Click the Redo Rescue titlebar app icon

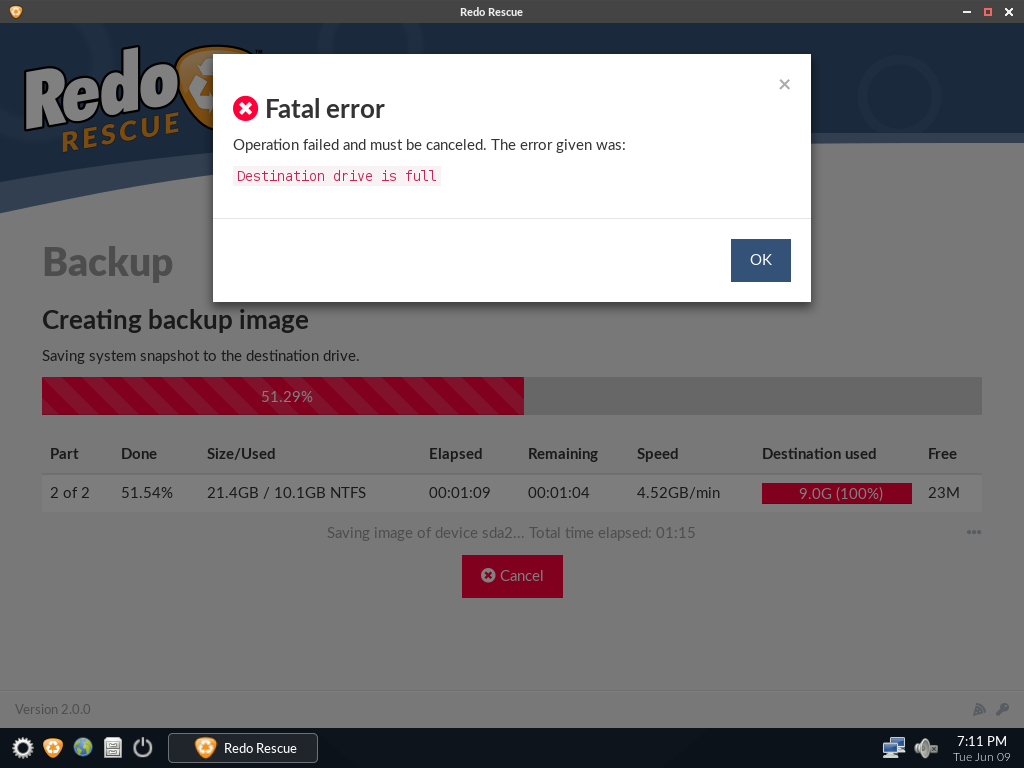[16, 12]
